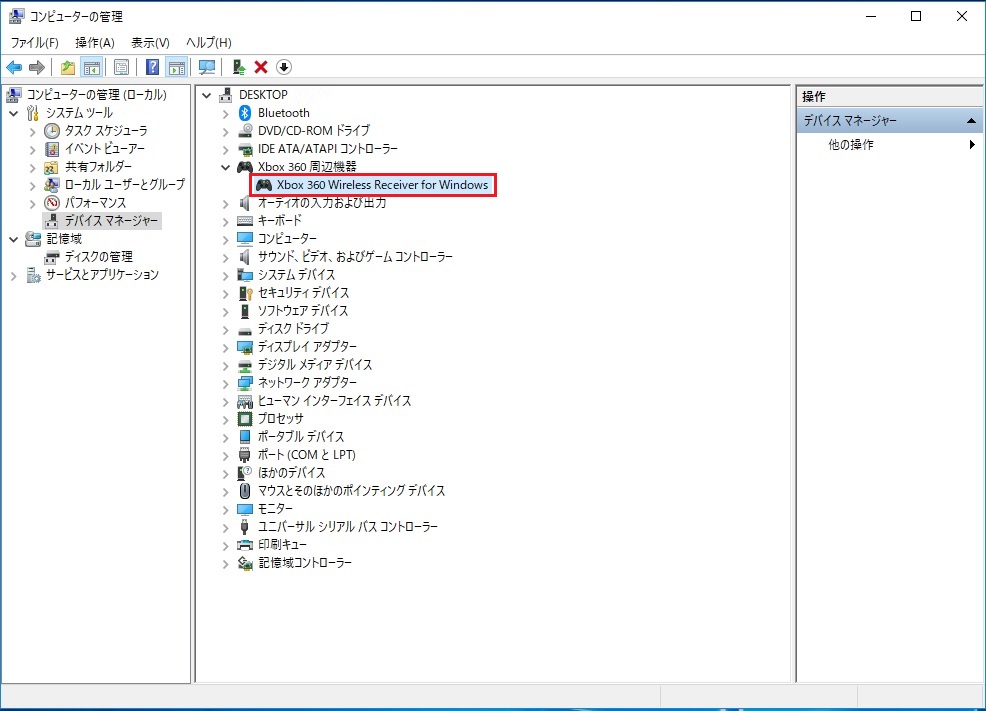The width and height of the screenshot is (986, 711).
Task: Click the 印刷キュー printer icon
Action: (245, 545)
